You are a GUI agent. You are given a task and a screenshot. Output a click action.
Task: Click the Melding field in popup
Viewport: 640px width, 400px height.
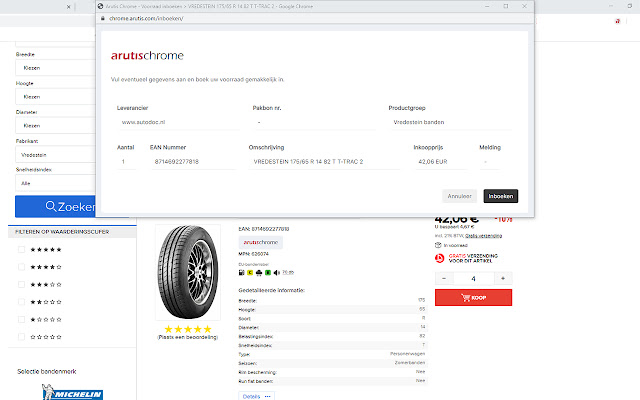click(x=489, y=162)
